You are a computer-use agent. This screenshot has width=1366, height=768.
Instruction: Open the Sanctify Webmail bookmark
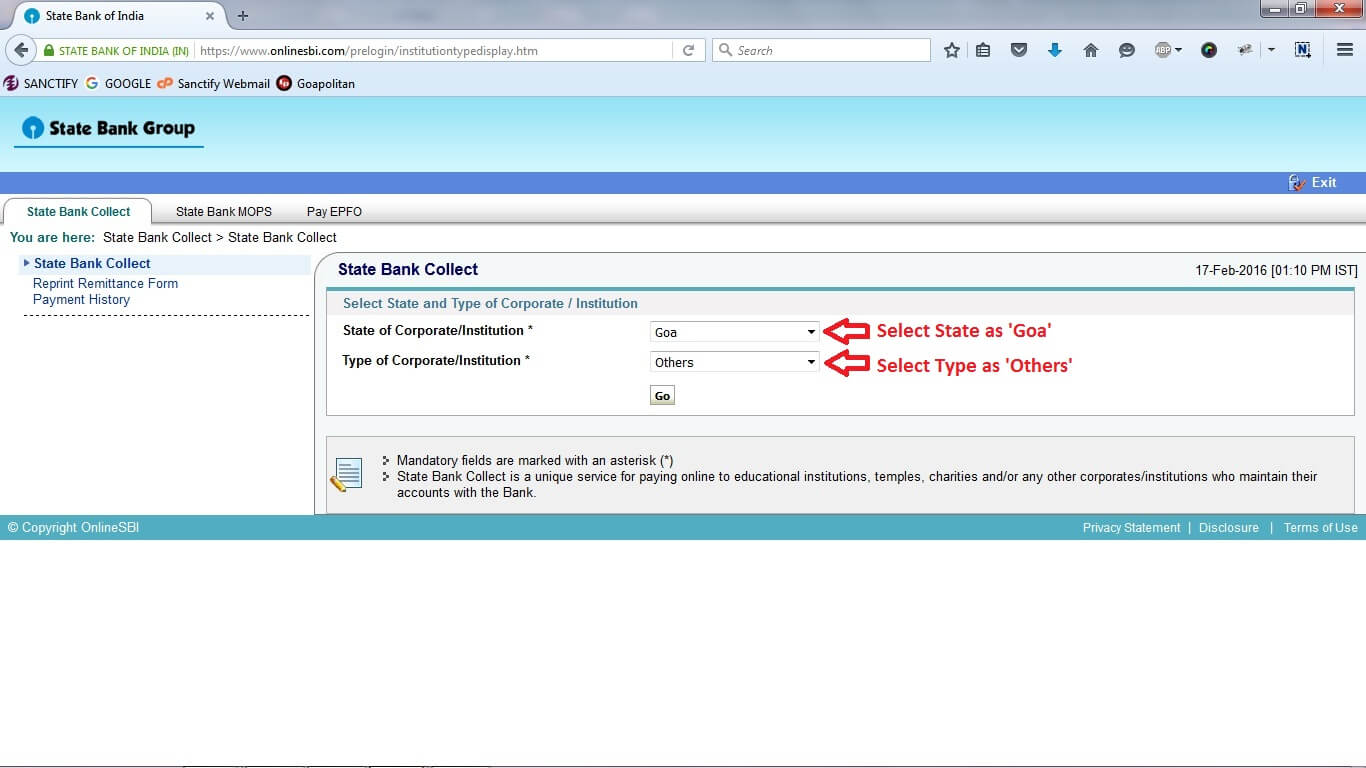[x=213, y=84]
